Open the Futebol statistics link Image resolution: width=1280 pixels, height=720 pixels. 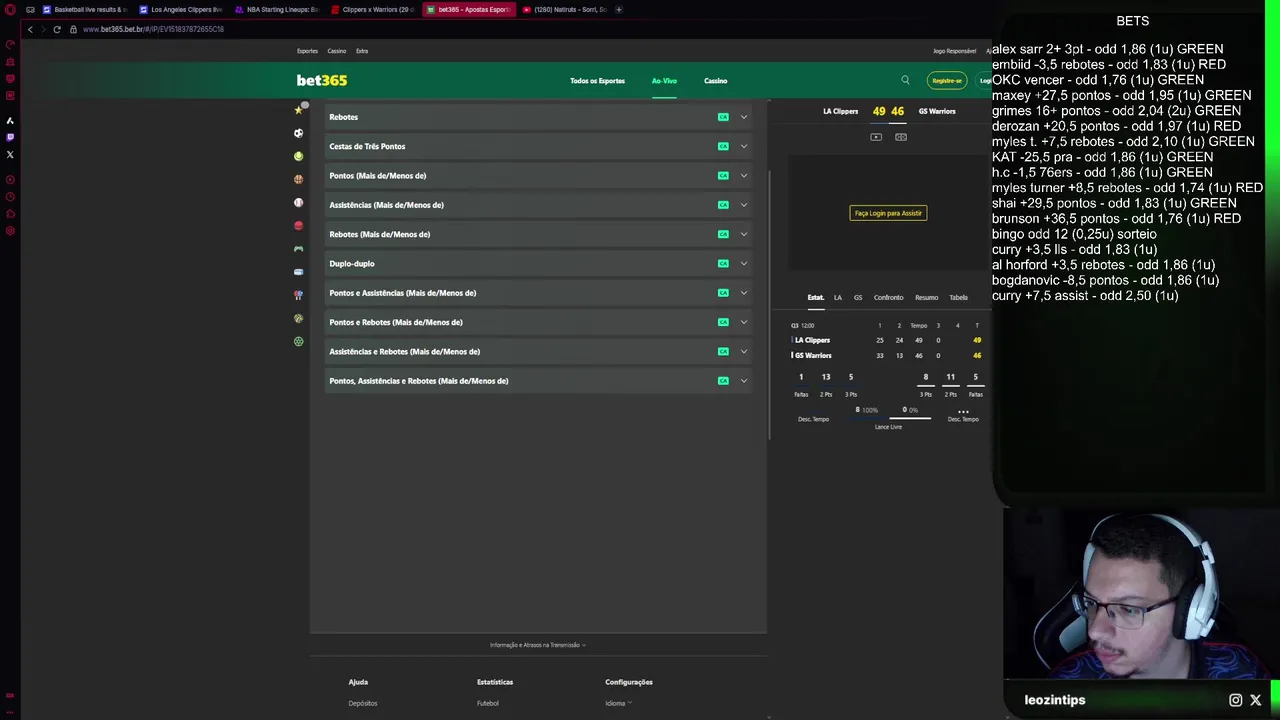[x=488, y=703]
